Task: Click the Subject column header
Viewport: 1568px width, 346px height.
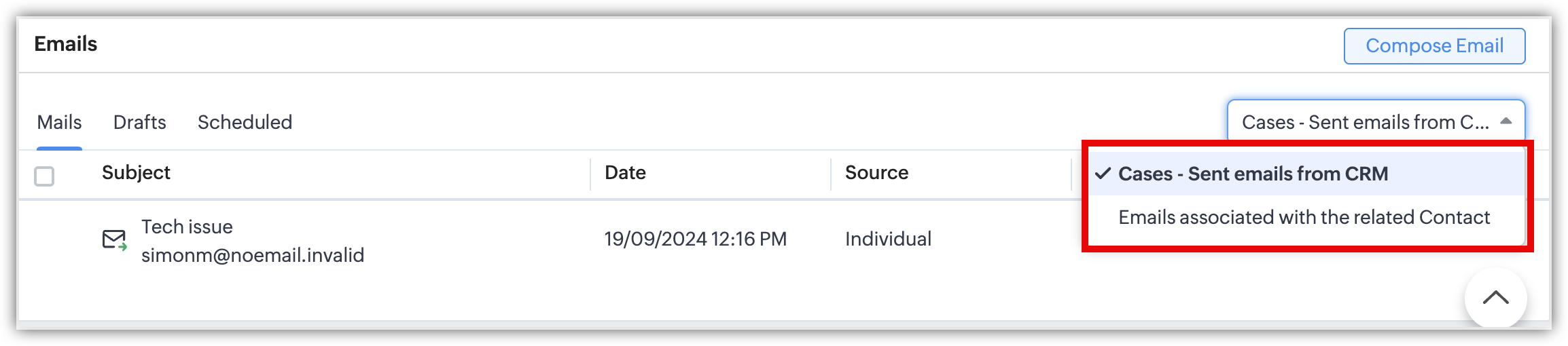Action: 136,173
